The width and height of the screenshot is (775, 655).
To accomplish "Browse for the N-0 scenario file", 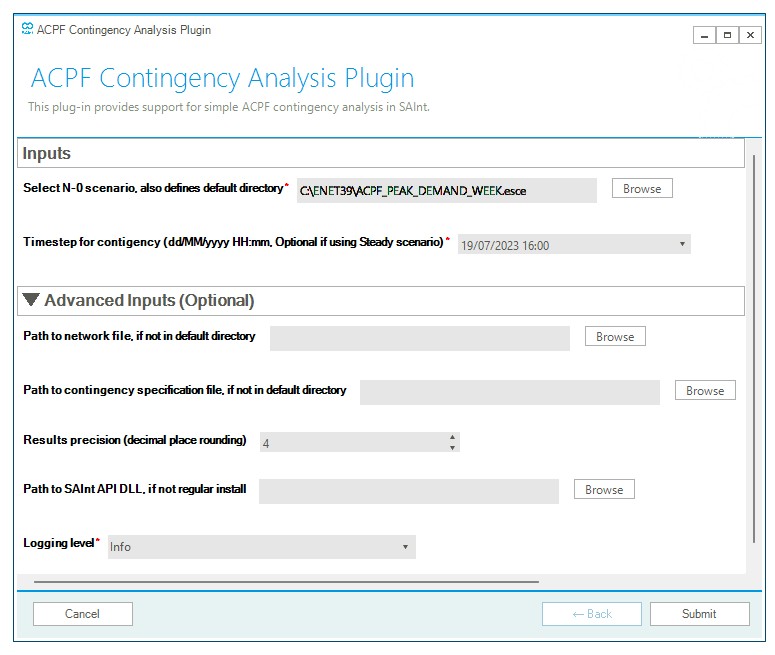I will coord(642,188).
